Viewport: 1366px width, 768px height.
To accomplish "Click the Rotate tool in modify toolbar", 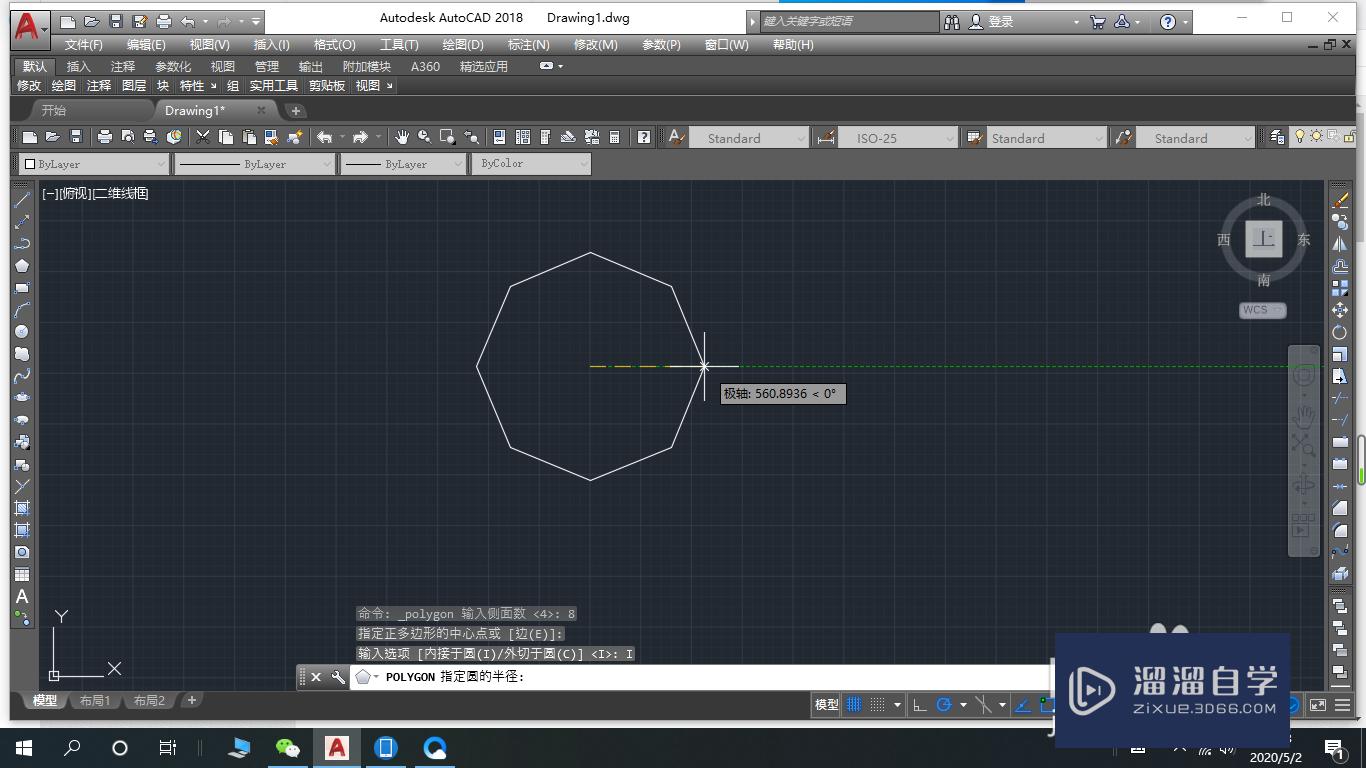I will tap(1340, 332).
